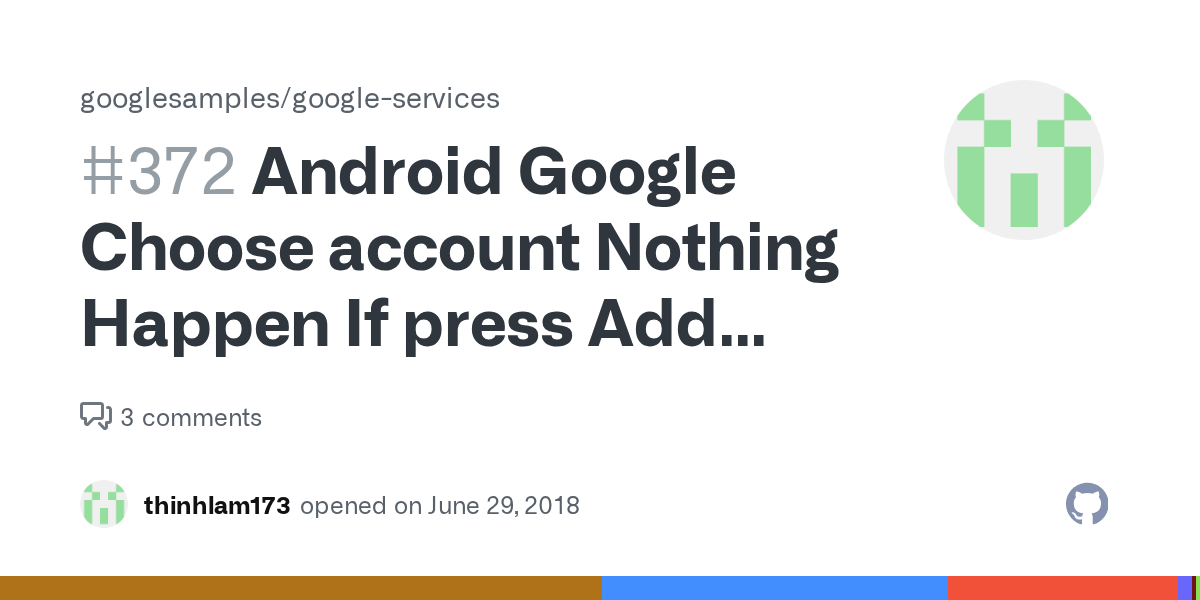
Task: Open the thinhlam173 user profile
Action: tap(217, 506)
